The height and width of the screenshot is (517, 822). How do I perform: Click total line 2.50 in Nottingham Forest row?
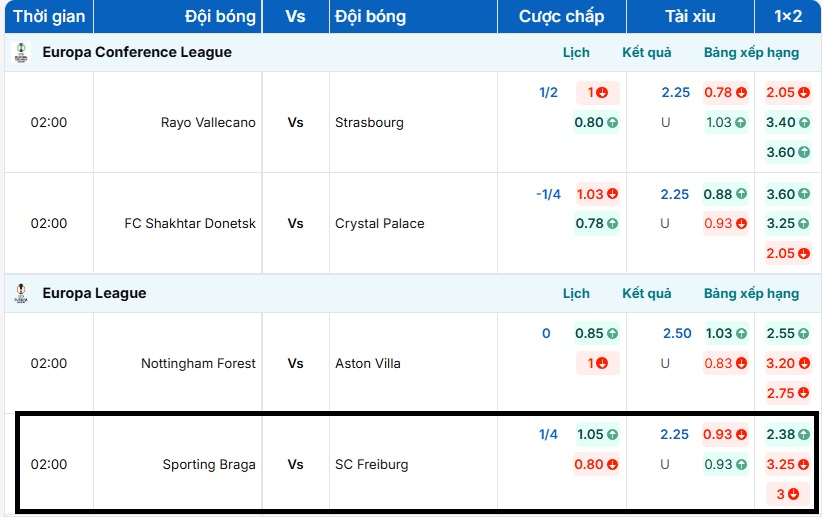tap(677, 333)
